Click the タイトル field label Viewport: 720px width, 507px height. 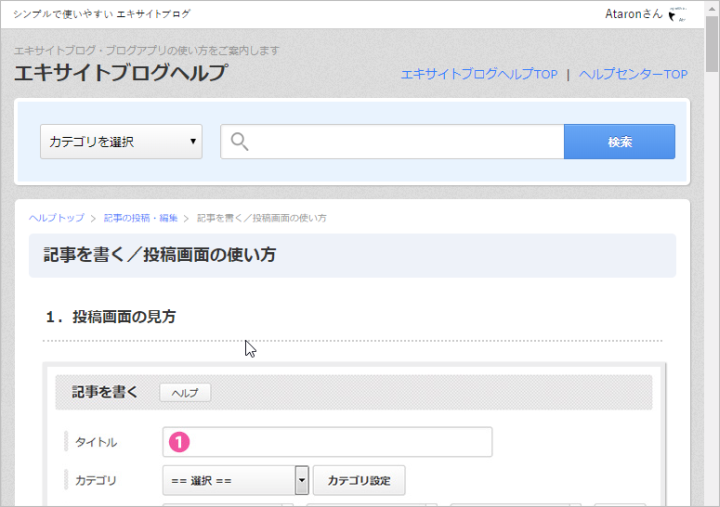click(96, 442)
